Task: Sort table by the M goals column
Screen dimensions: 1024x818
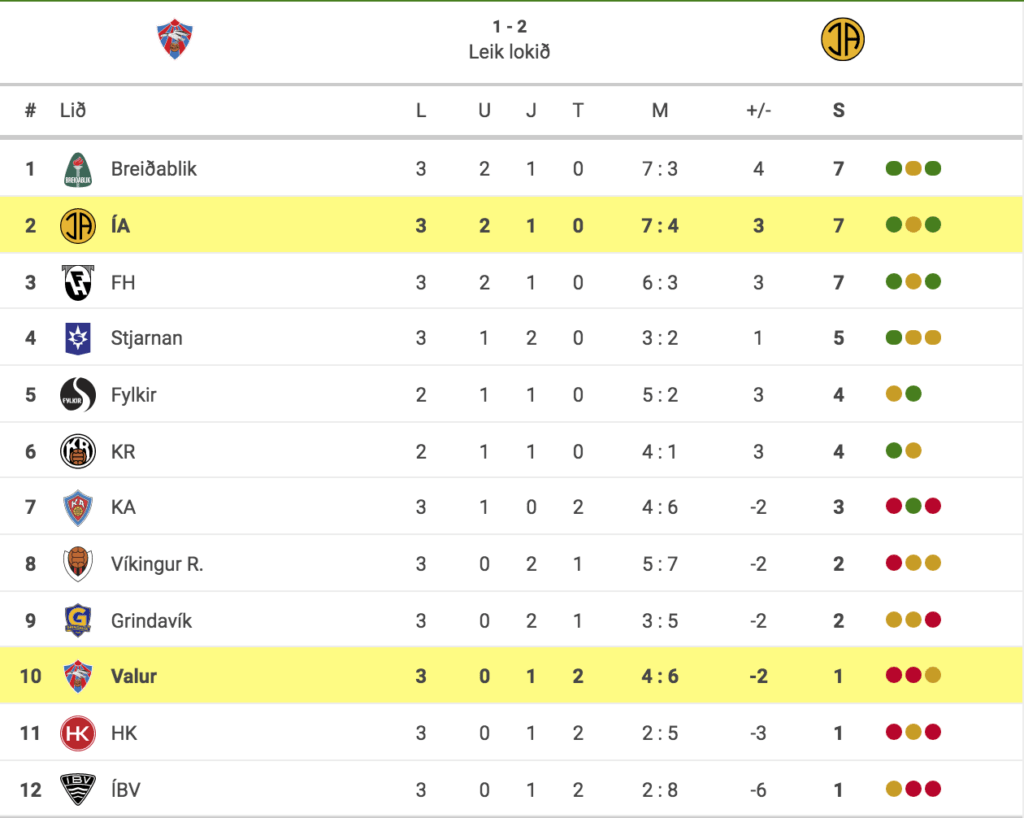Action: pos(660,110)
